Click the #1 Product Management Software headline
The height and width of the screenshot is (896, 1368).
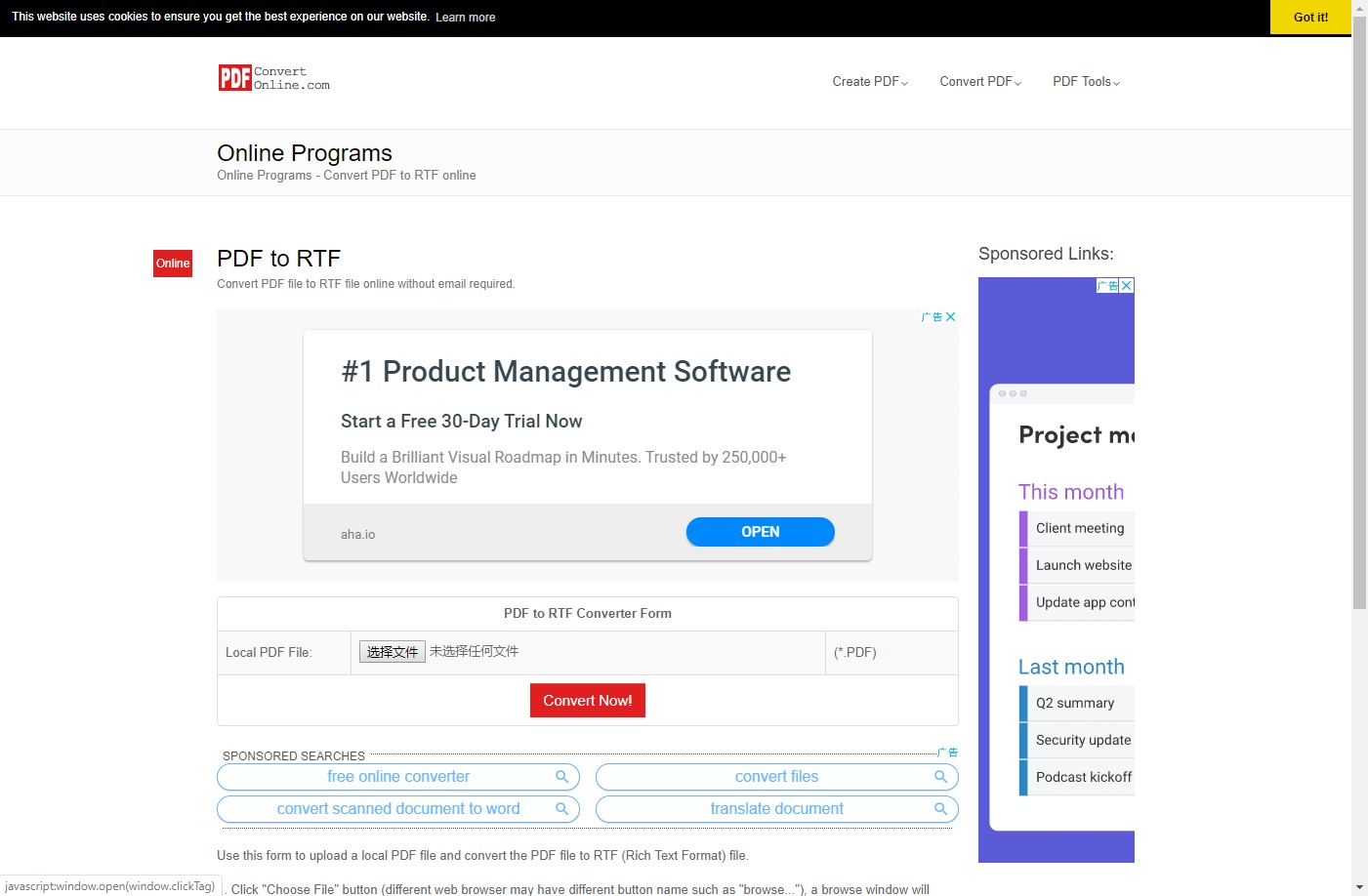point(566,372)
